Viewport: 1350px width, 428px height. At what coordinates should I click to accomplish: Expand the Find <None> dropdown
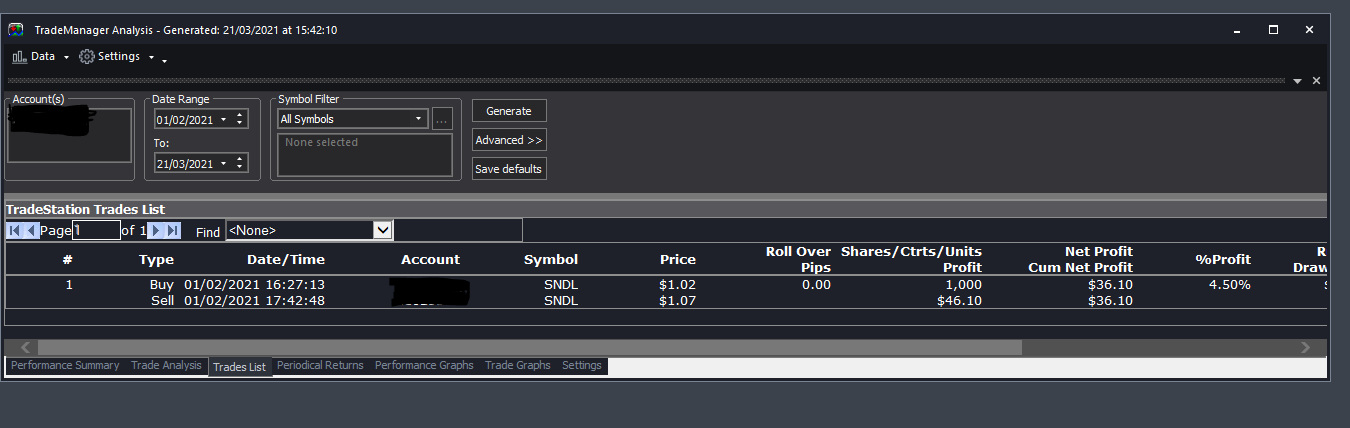[x=382, y=230]
